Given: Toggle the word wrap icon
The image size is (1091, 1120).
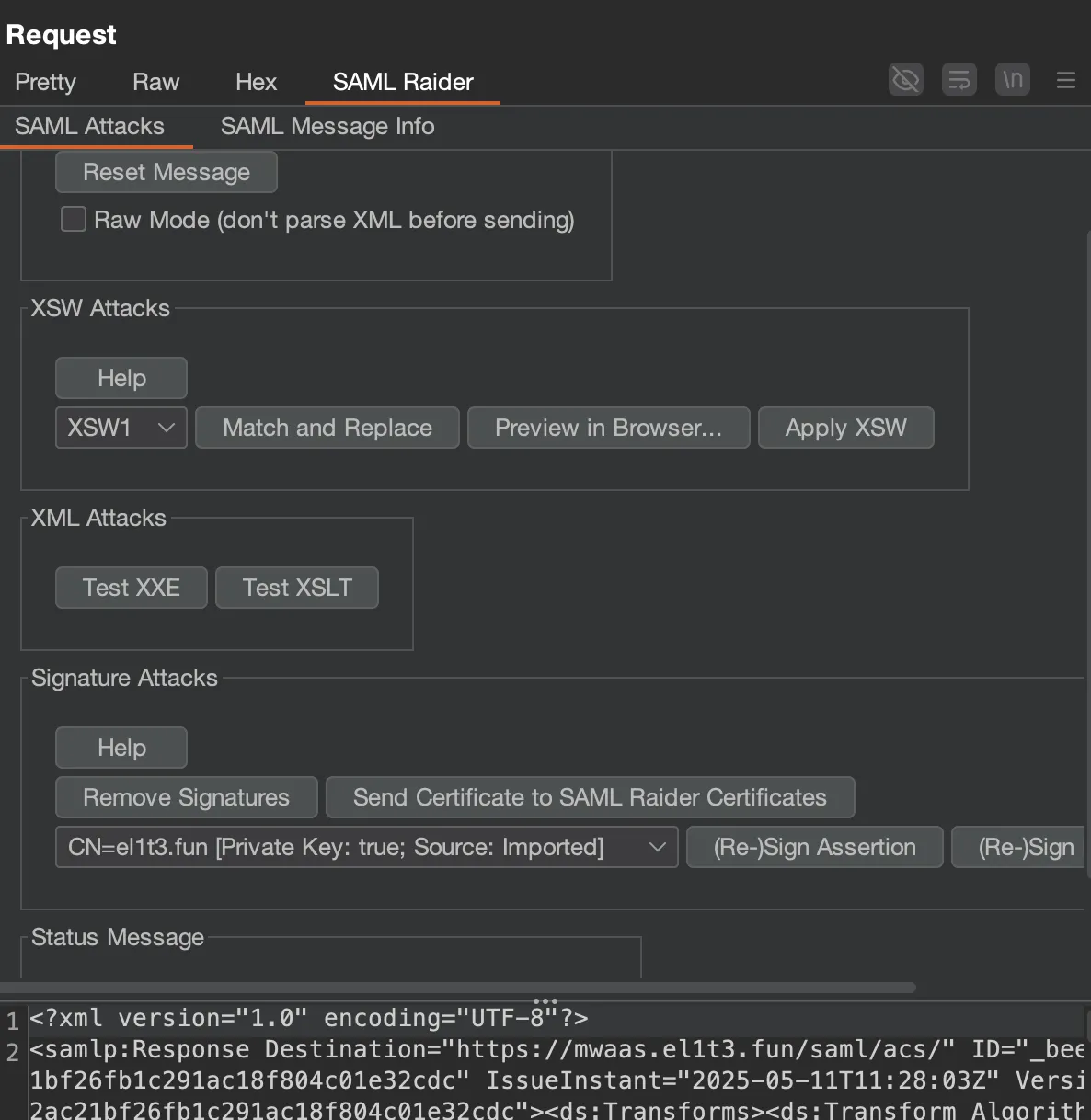Looking at the screenshot, I should (x=959, y=80).
